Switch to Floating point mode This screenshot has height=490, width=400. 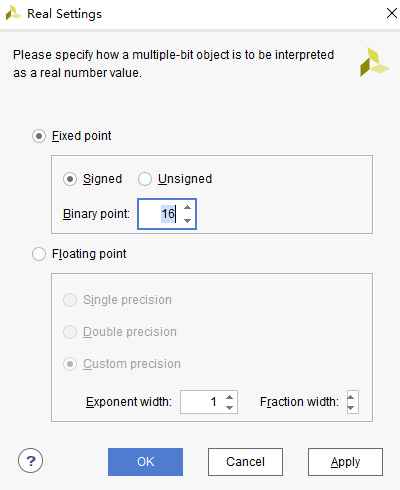click(39, 254)
